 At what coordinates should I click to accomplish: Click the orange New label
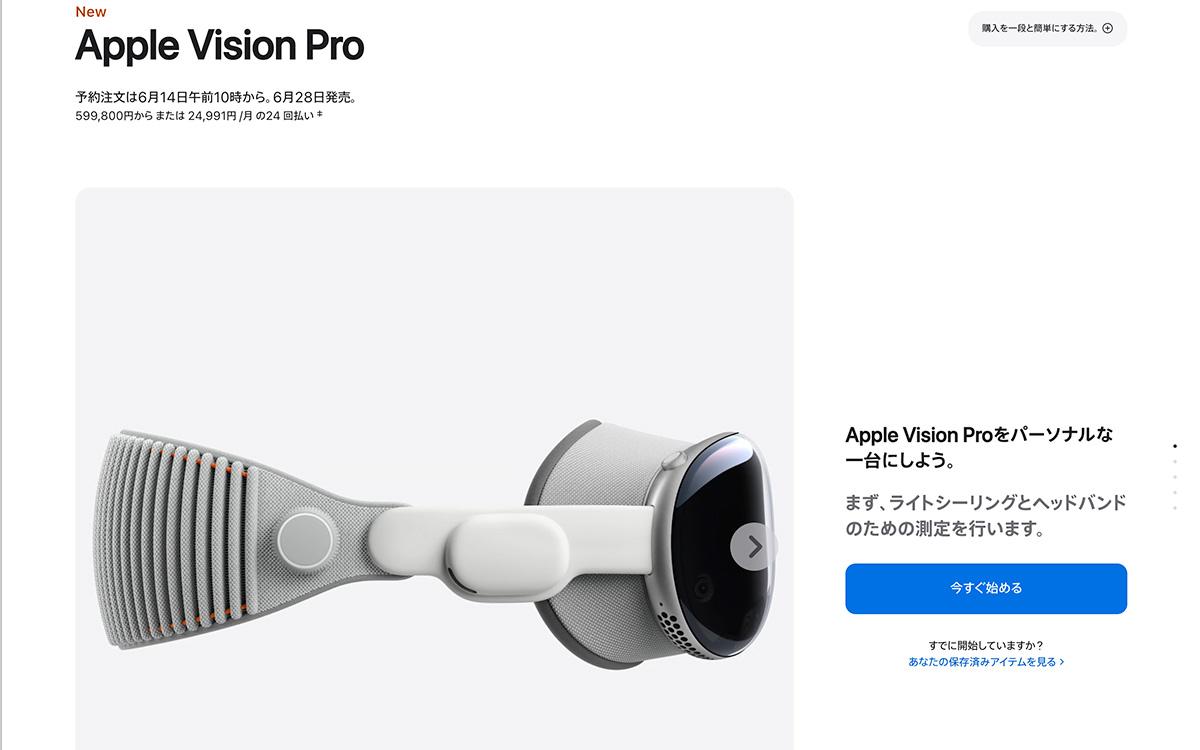tap(91, 12)
